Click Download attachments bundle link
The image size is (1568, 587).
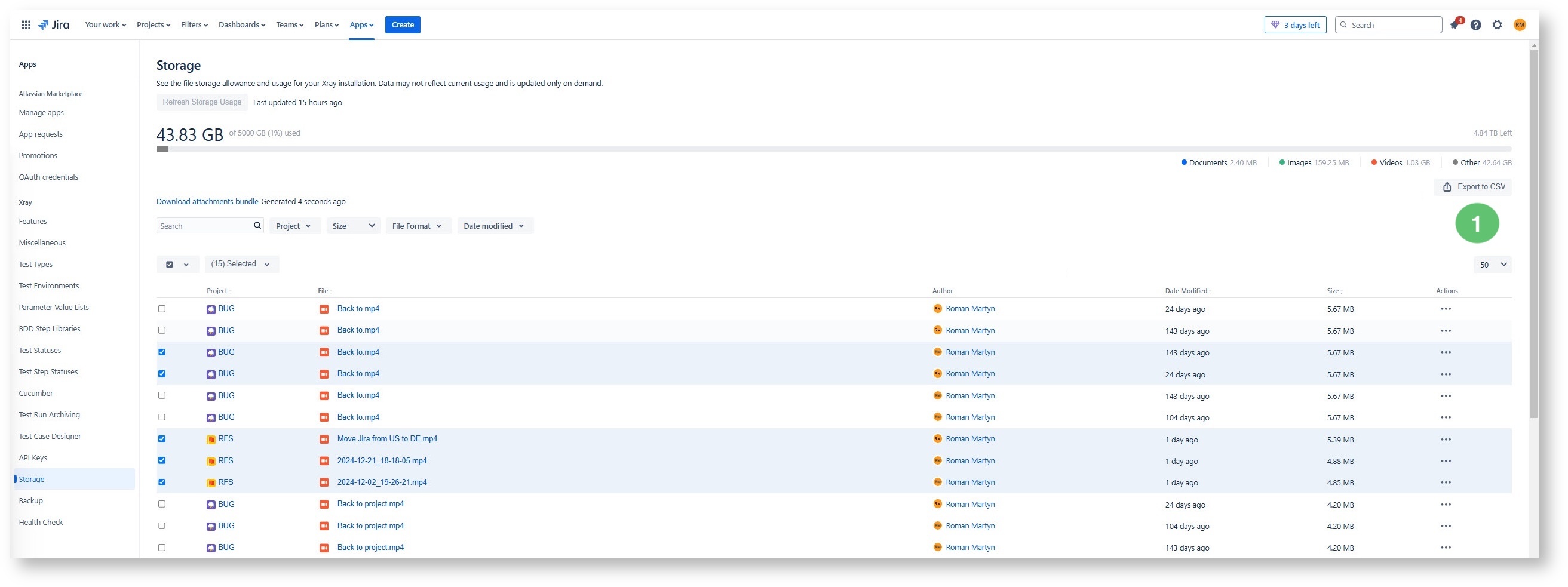[x=207, y=201]
